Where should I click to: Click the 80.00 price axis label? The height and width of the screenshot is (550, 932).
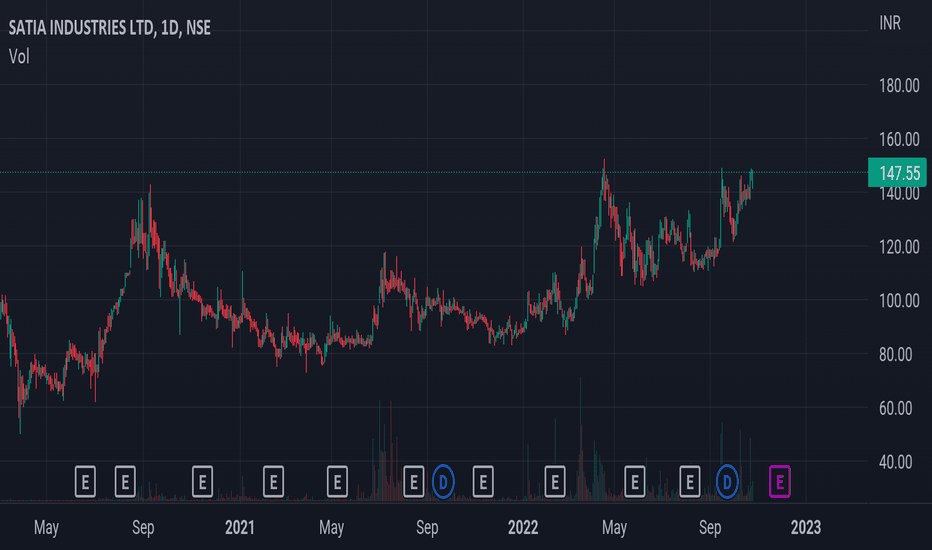pyautogui.click(x=895, y=354)
